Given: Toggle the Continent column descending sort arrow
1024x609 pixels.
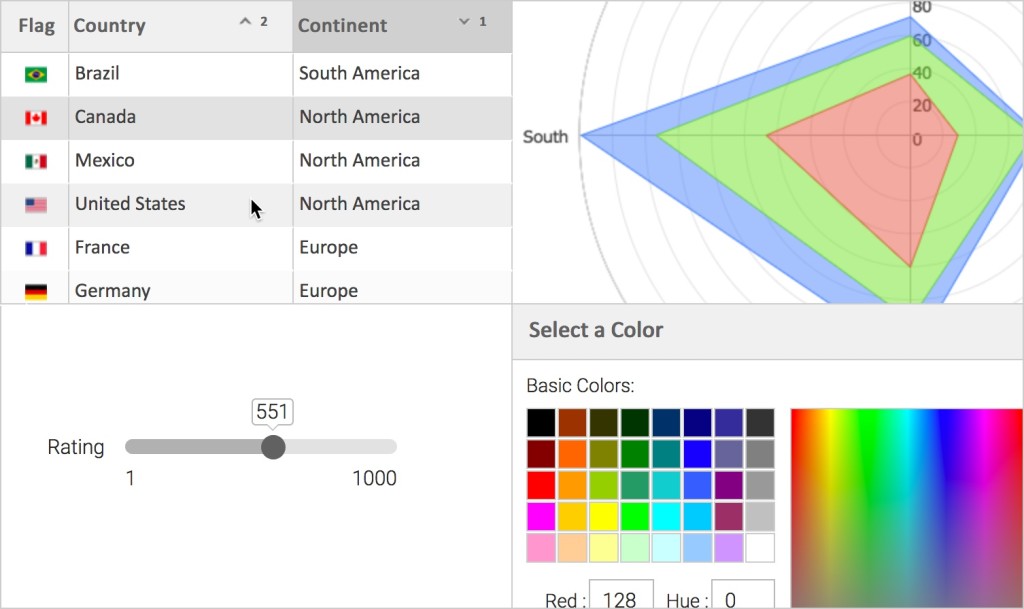Looking at the screenshot, I should click(x=464, y=22).
